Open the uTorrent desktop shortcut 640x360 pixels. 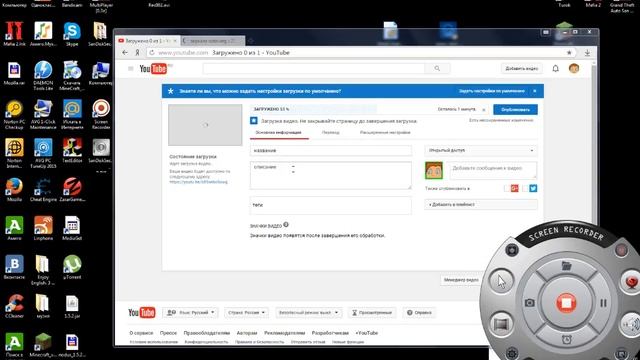click(72, 267)
